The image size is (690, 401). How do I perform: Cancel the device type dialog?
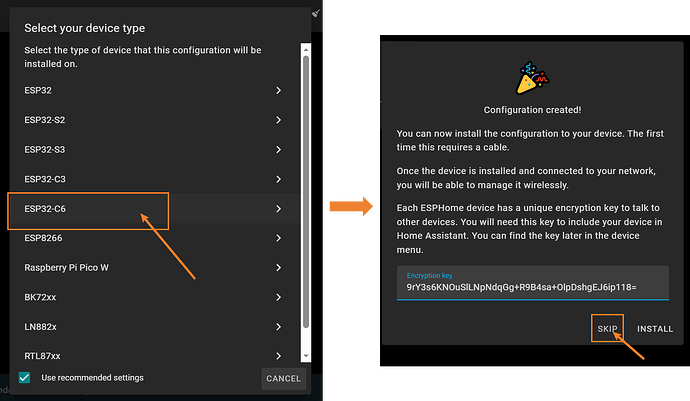[283, 379]
